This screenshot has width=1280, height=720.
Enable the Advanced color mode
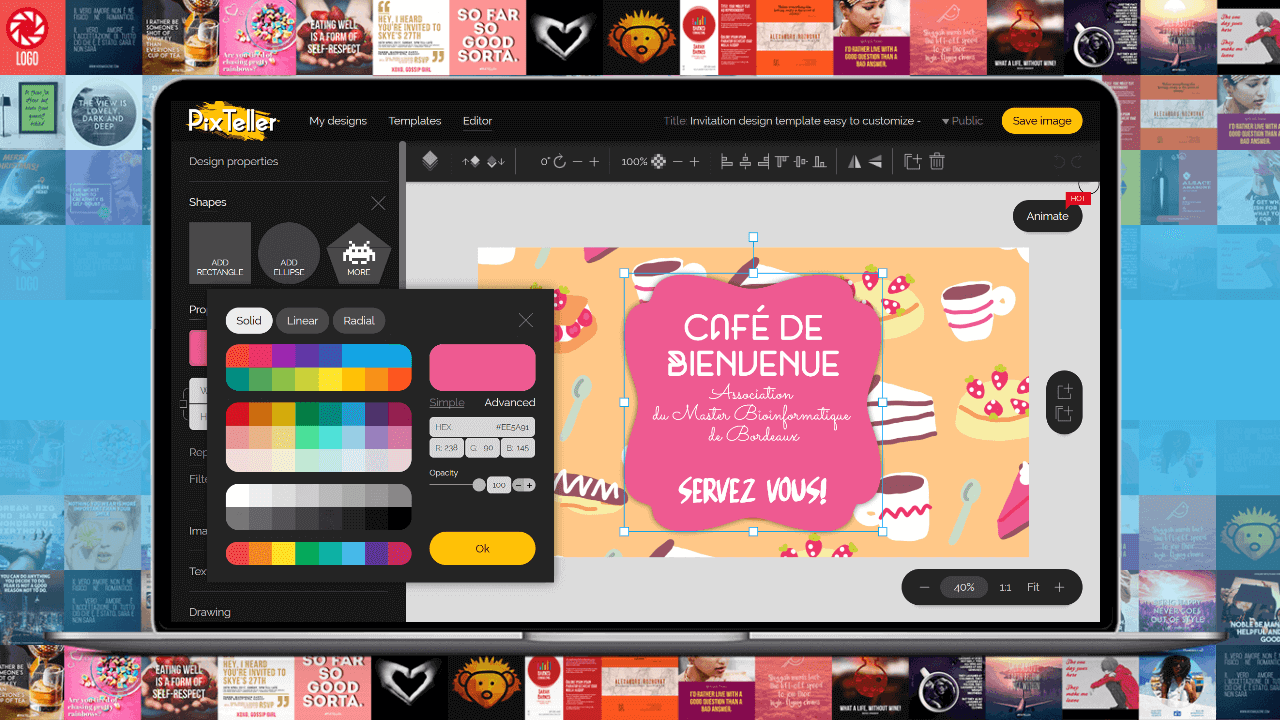[510, 402]
